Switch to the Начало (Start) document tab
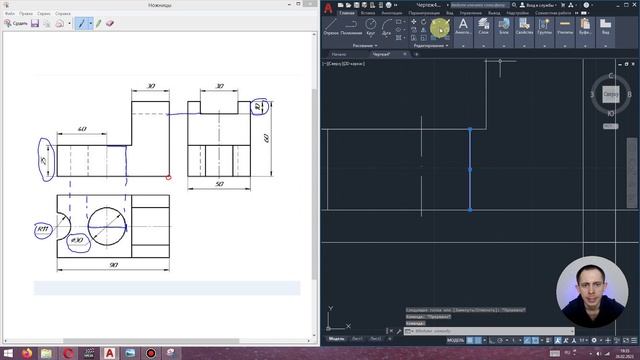The image size is (640, 360). [339, 54]
